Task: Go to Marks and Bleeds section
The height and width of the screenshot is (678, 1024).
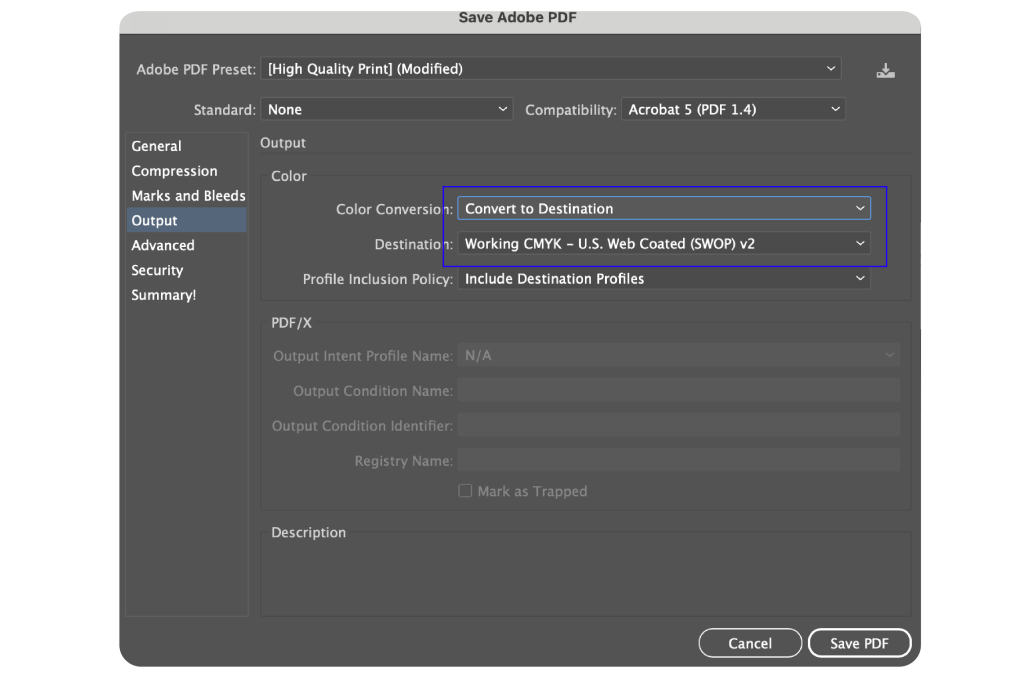Action: click(188, 196)
